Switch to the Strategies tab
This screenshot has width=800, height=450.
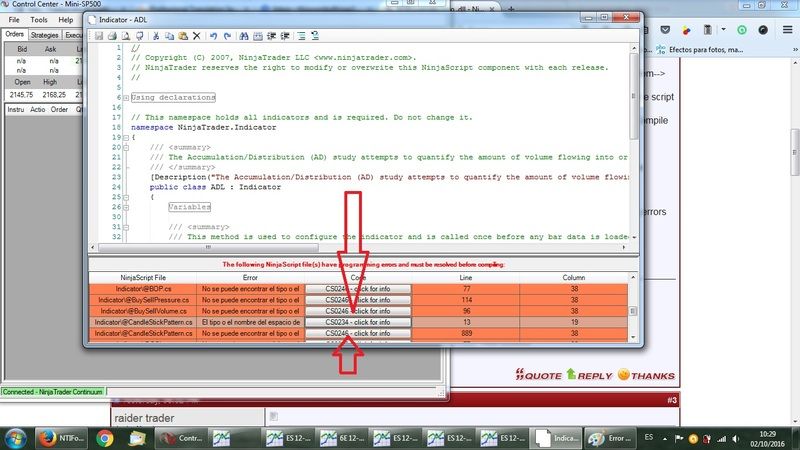46,34
